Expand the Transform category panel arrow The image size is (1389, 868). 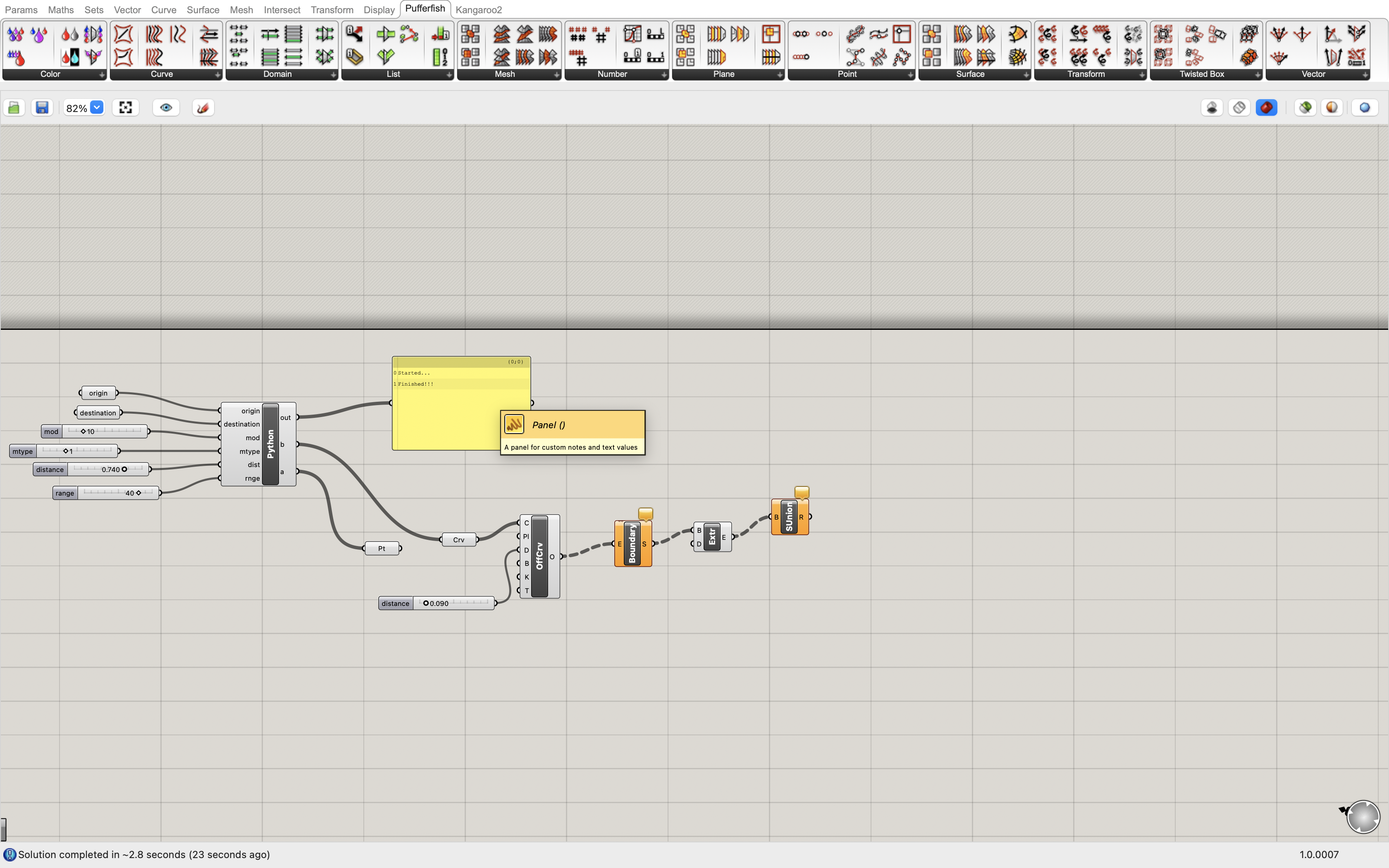[1142, 75]
